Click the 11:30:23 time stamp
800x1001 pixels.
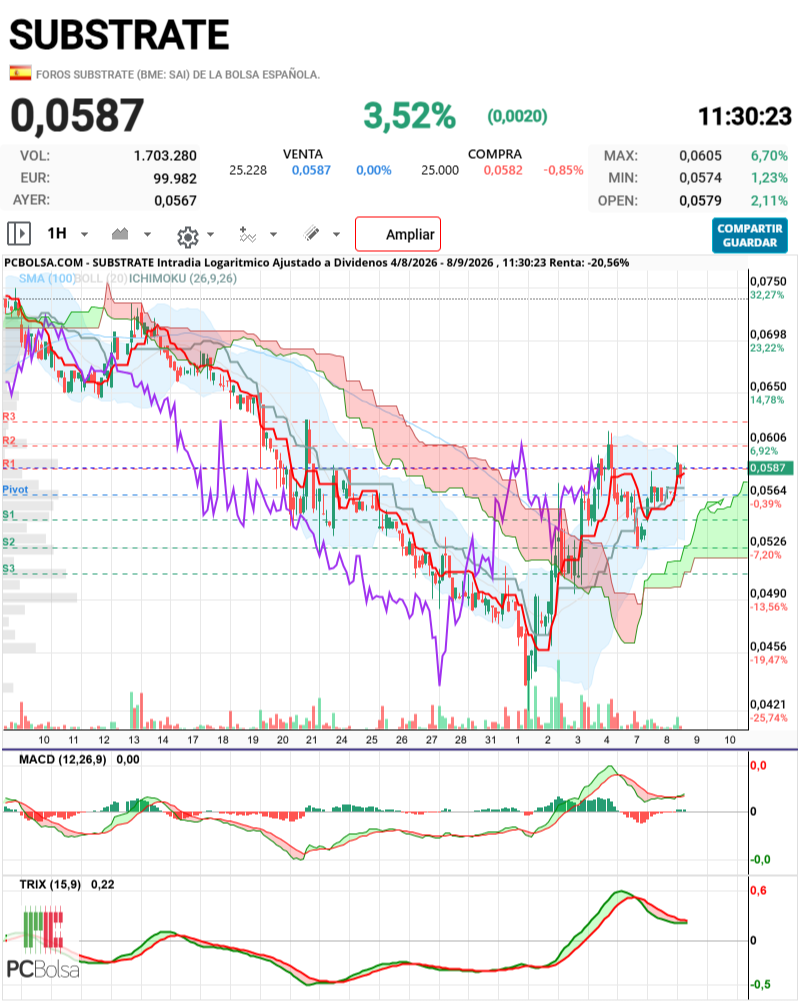coord(744,116)
